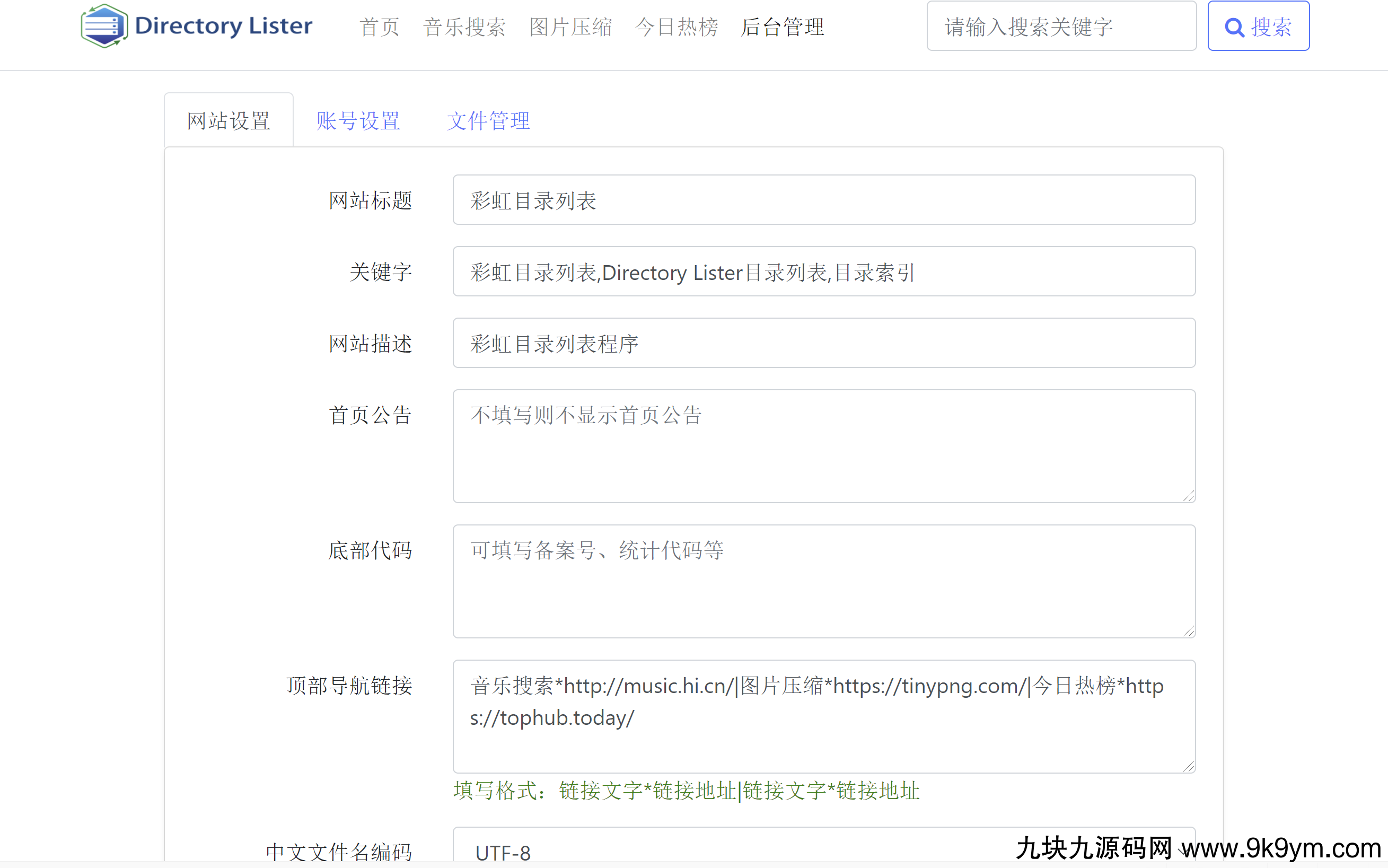
Task: Switch to the 文件管理 tab
Action: 488,120
